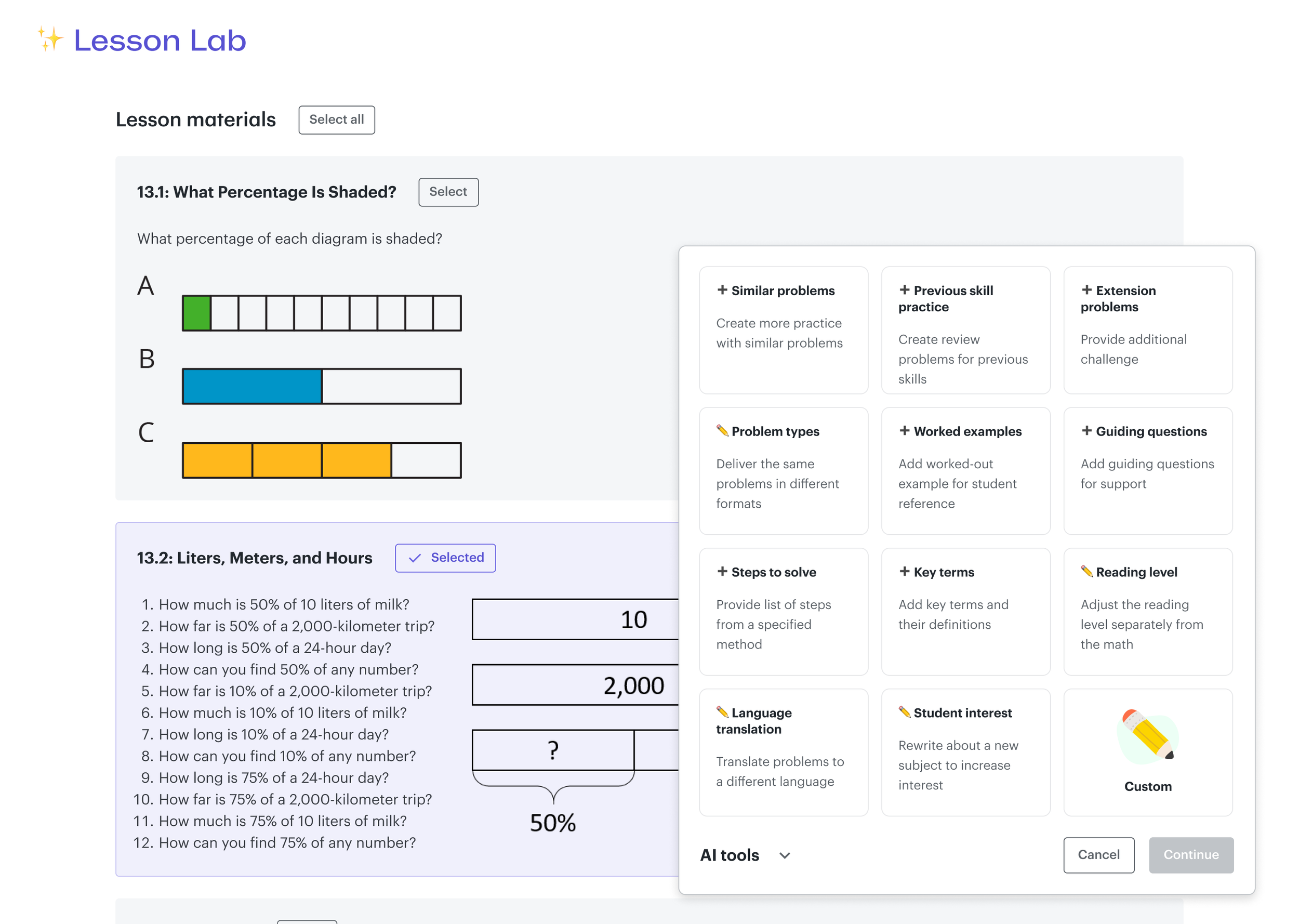Click the pencil icon on Problem types
The width and height of the screenshot is (1299, 924).
(722, 430)
